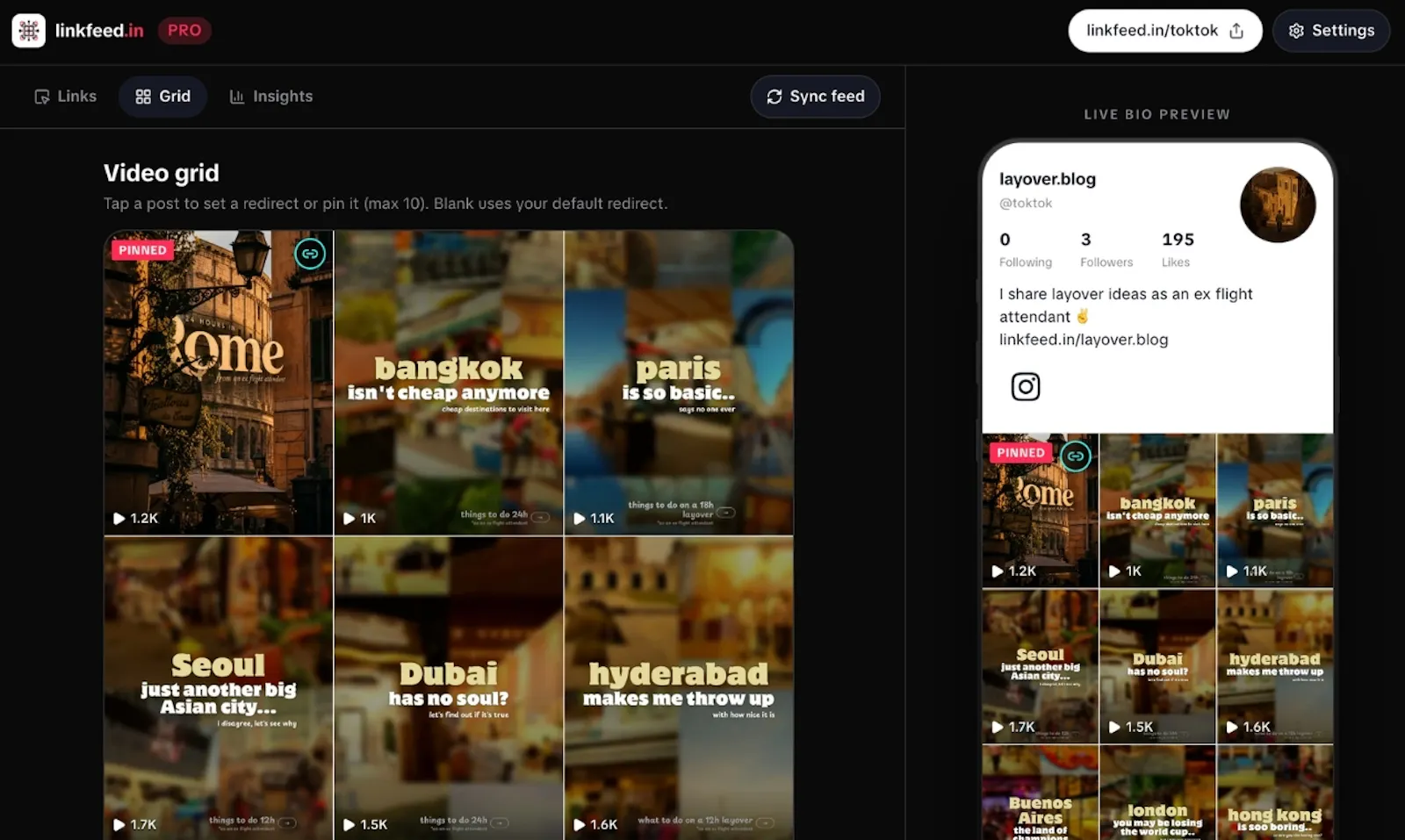The height and width of the screenshot is (840, 1405).
Task: Open the Seoul video in the main grid
Action: point(219,688)
